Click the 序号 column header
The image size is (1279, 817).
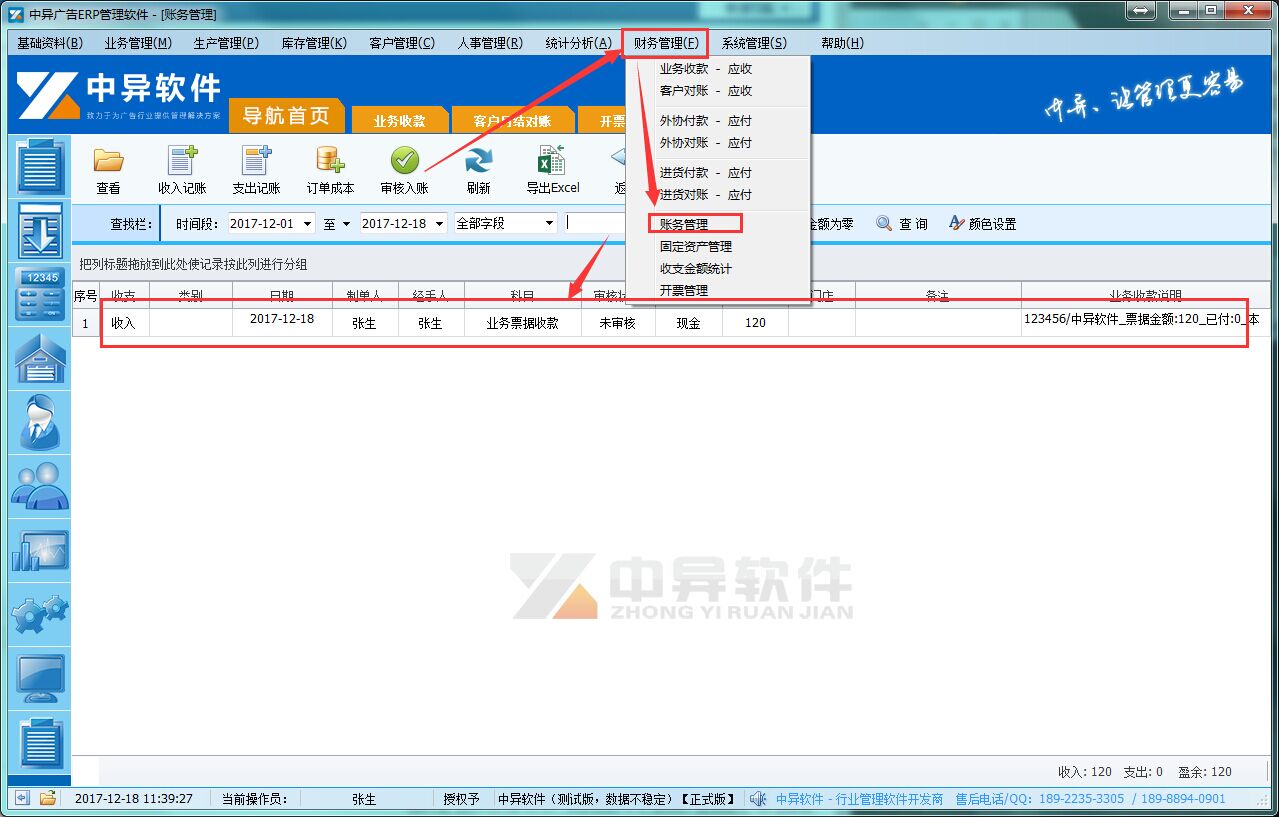pos(86,296)
